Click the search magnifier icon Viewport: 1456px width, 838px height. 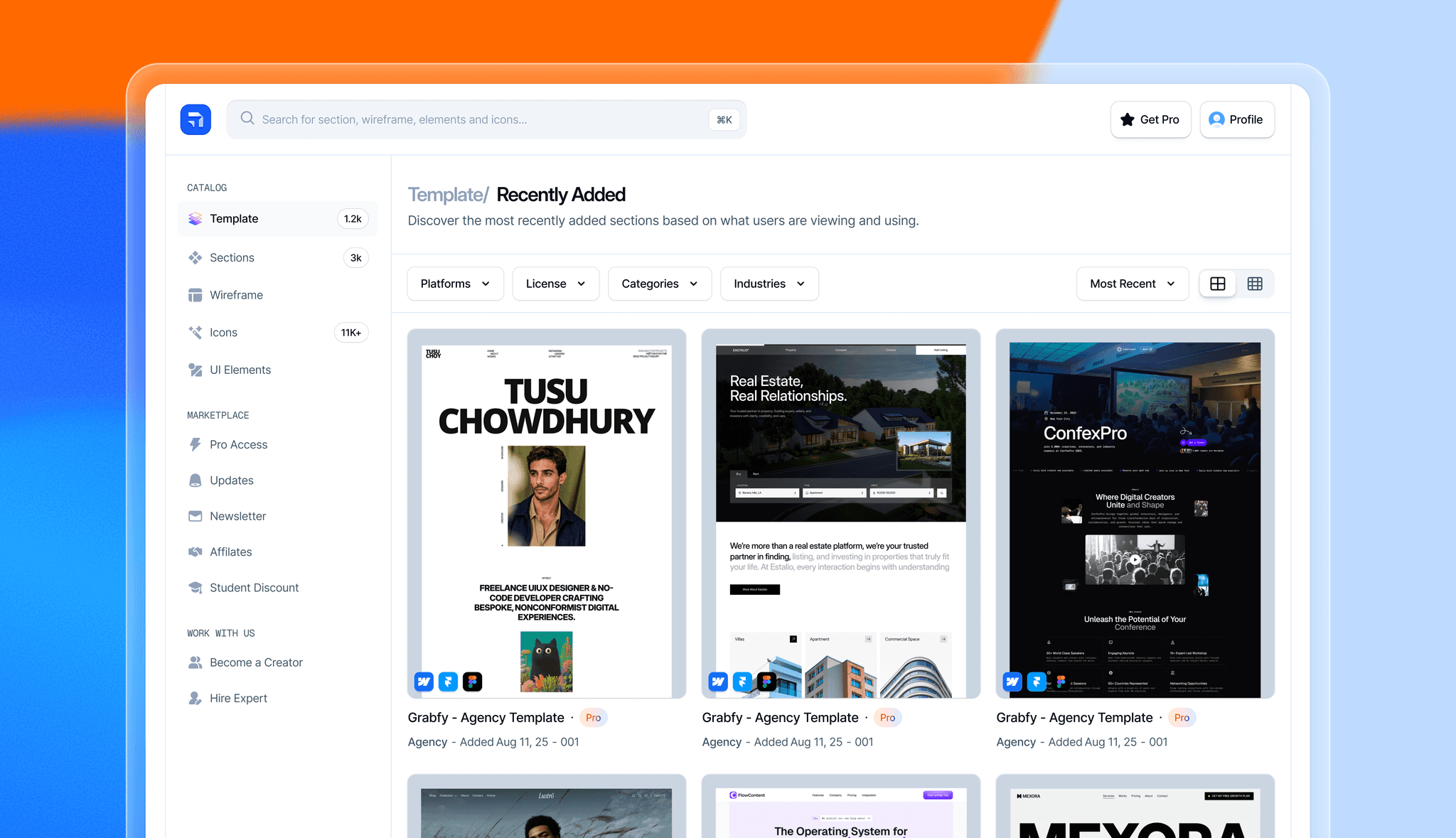click(247, 118)
